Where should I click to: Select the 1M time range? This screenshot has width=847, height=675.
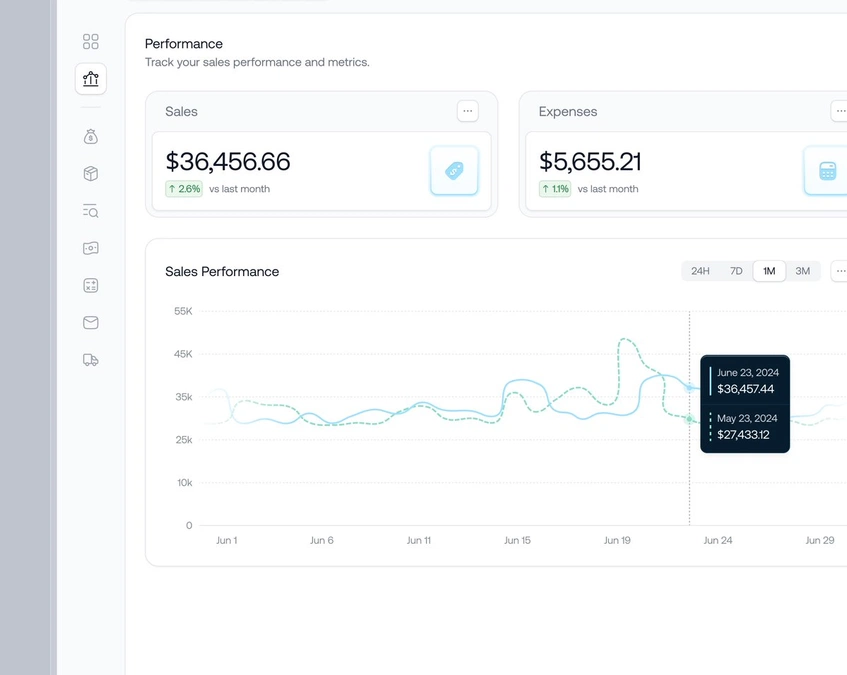tap(769, 271)
